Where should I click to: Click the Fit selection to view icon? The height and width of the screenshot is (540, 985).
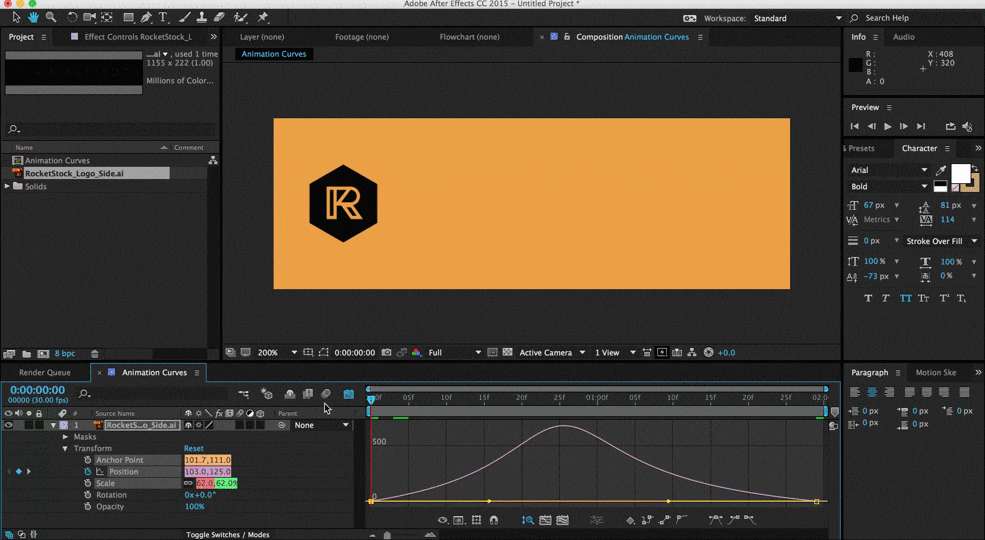point(545,520)
